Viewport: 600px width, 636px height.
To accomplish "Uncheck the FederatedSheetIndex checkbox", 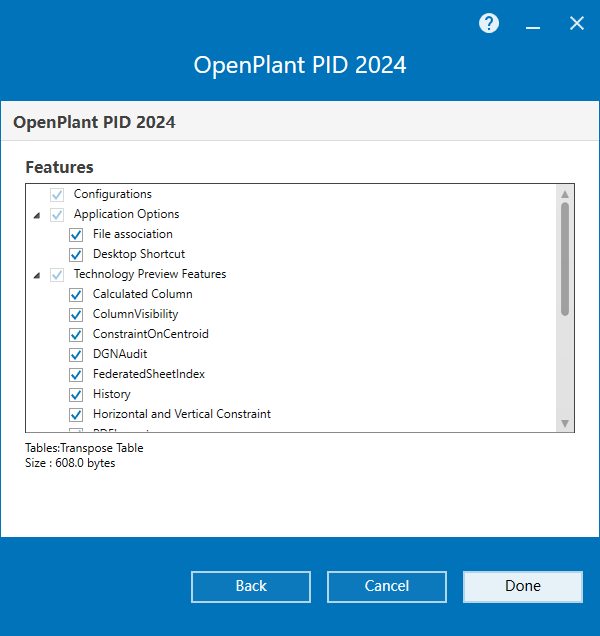I will pyautogui.click(x=76, y=374).
